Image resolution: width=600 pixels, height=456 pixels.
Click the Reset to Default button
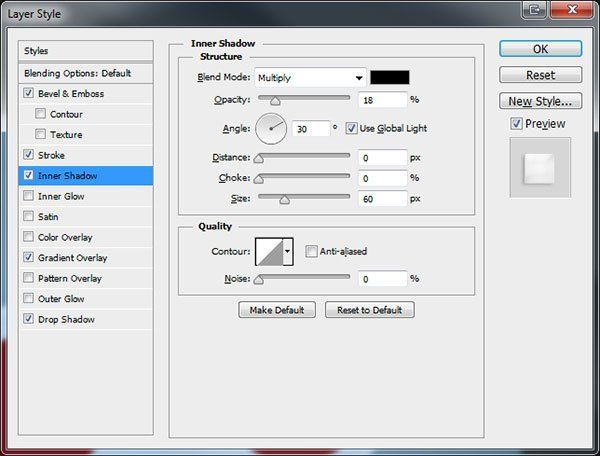pyautogui.click(x=369, y=310)
